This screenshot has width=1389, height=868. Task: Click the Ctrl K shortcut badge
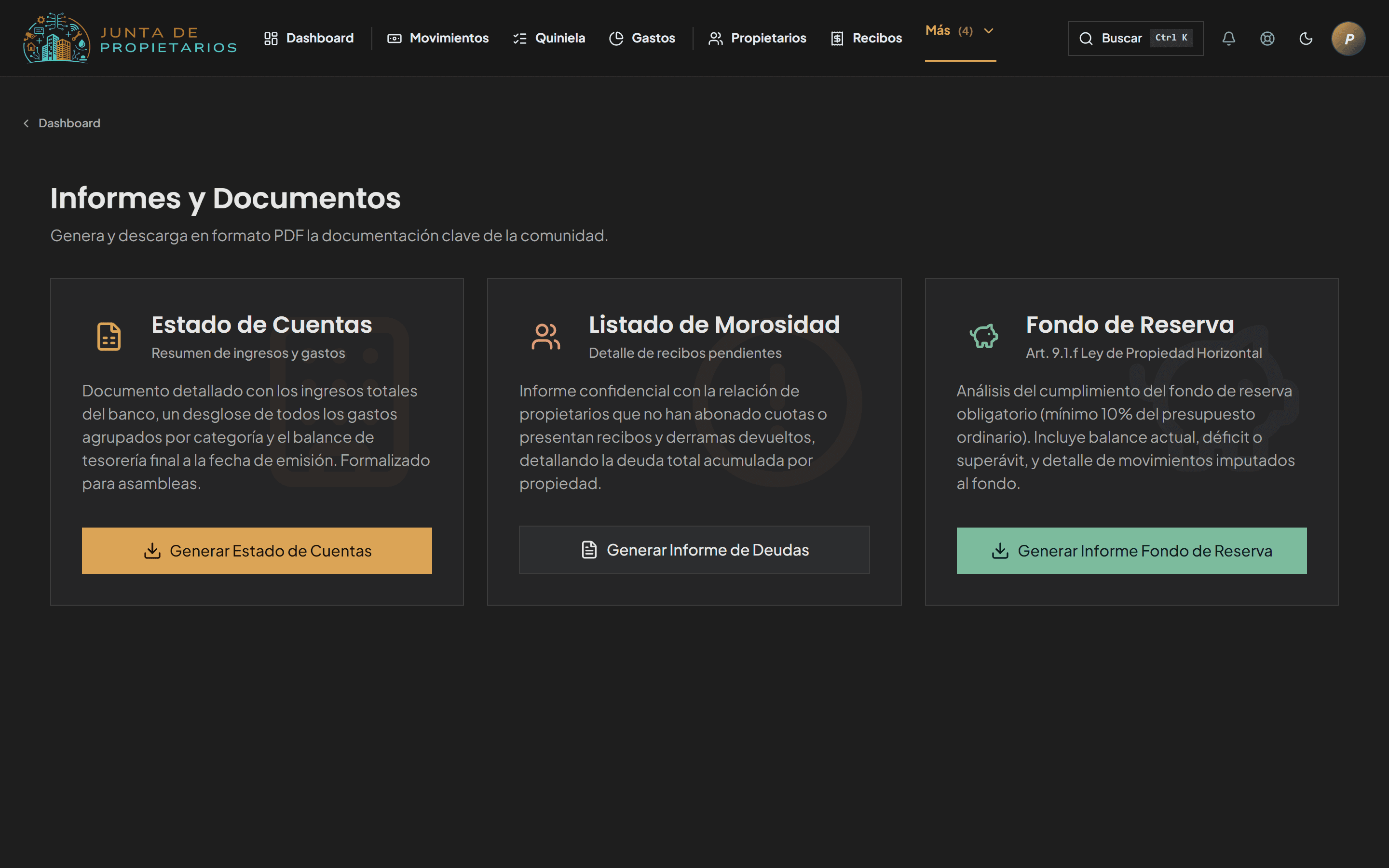coord(1171,38)
